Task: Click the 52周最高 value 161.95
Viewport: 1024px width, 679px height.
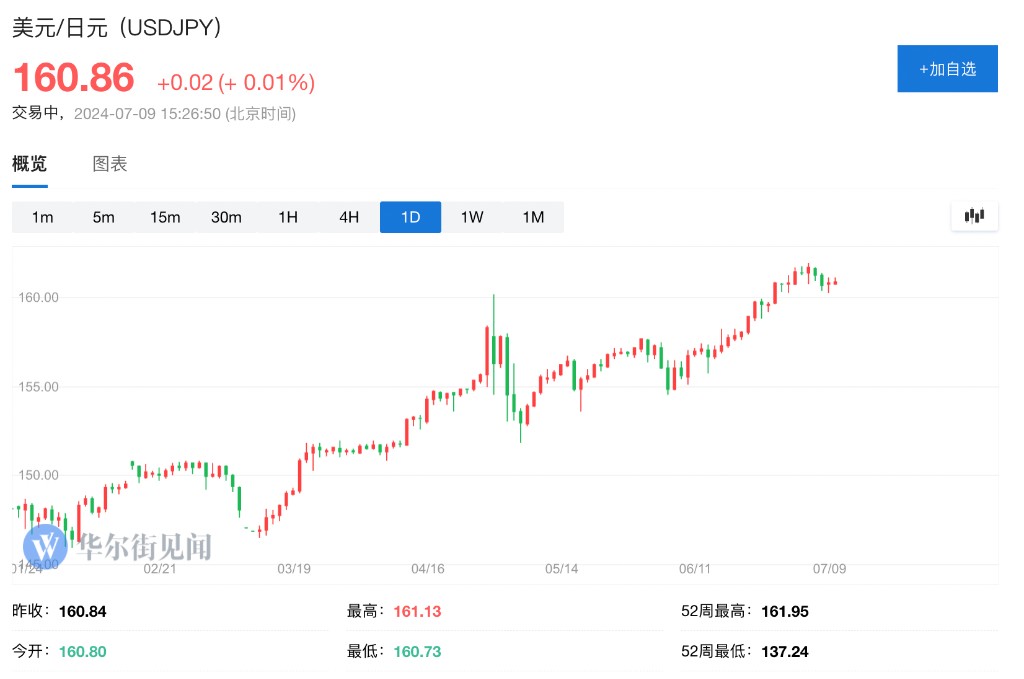Action: (x=784, y=611)
